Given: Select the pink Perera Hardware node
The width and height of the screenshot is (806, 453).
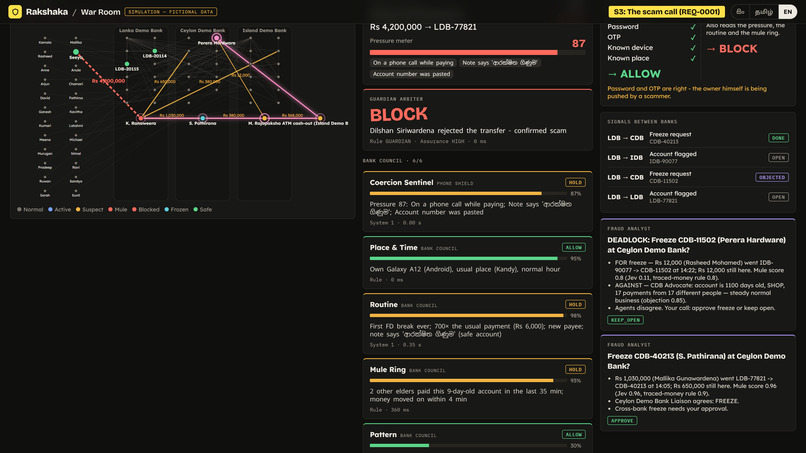Looking at the screenshot, I should pyautogui.click(x=216, y=38).
